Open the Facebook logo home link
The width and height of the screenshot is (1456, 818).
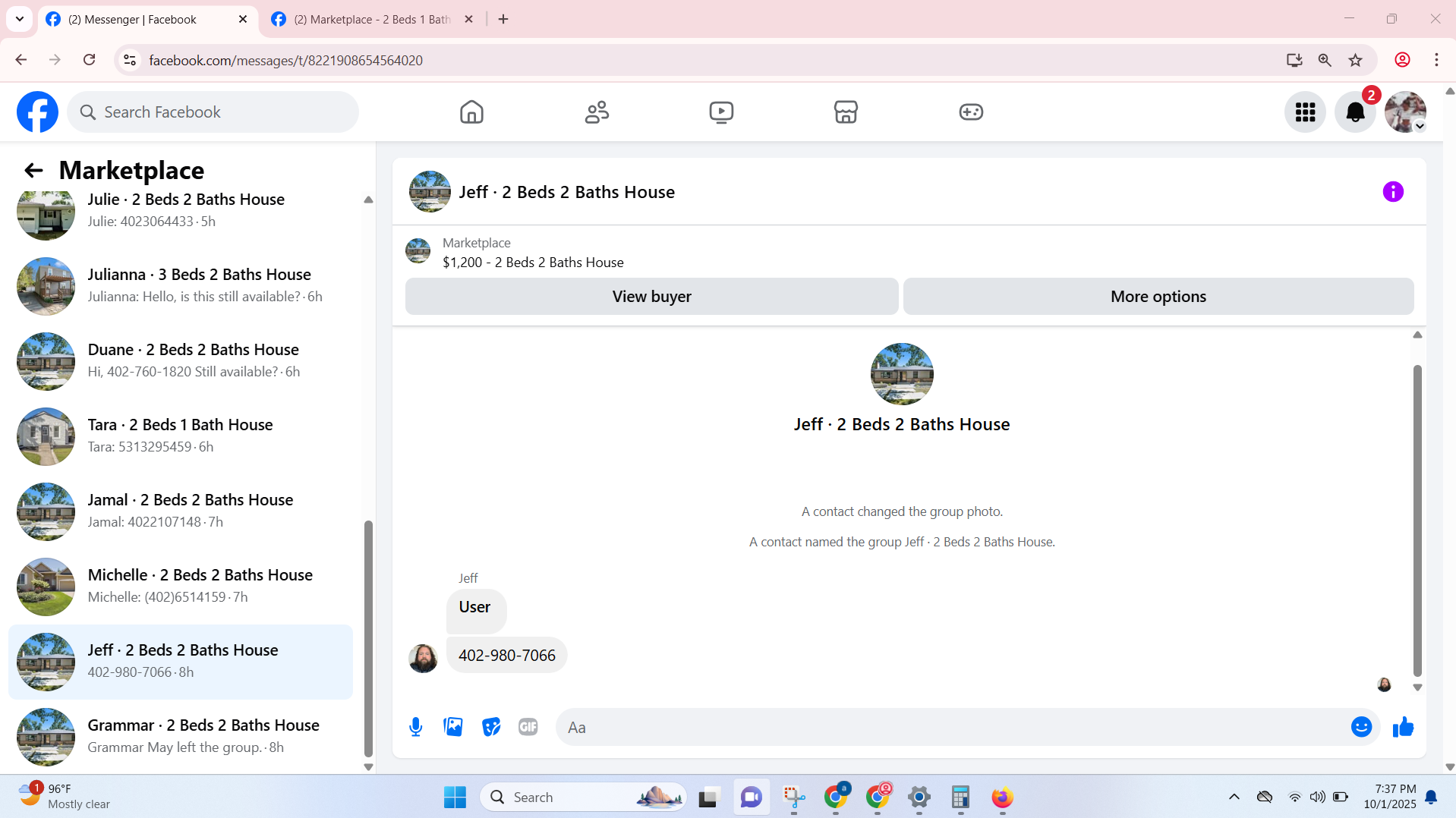pos(37,112)
